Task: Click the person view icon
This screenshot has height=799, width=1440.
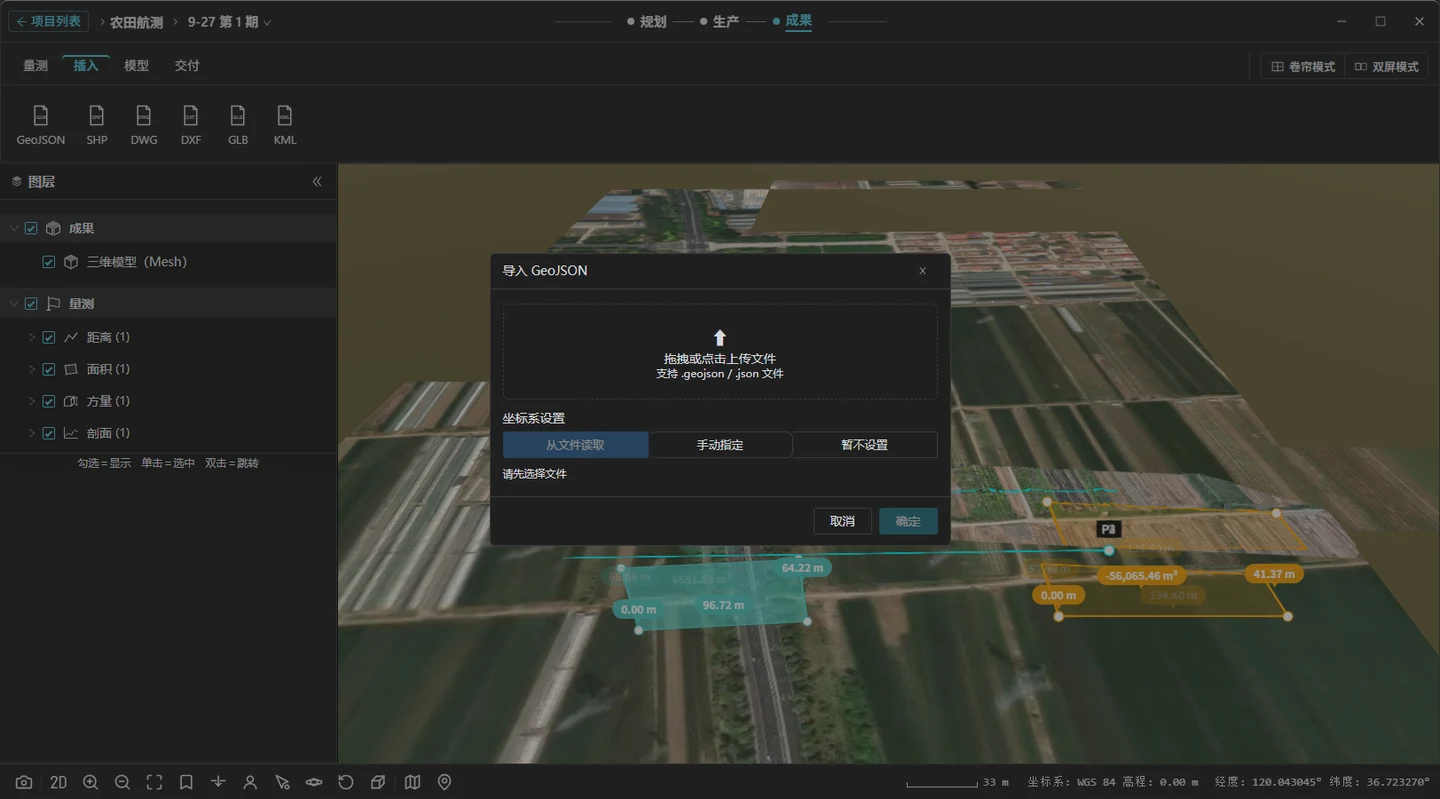Action: tap(250, 782)
